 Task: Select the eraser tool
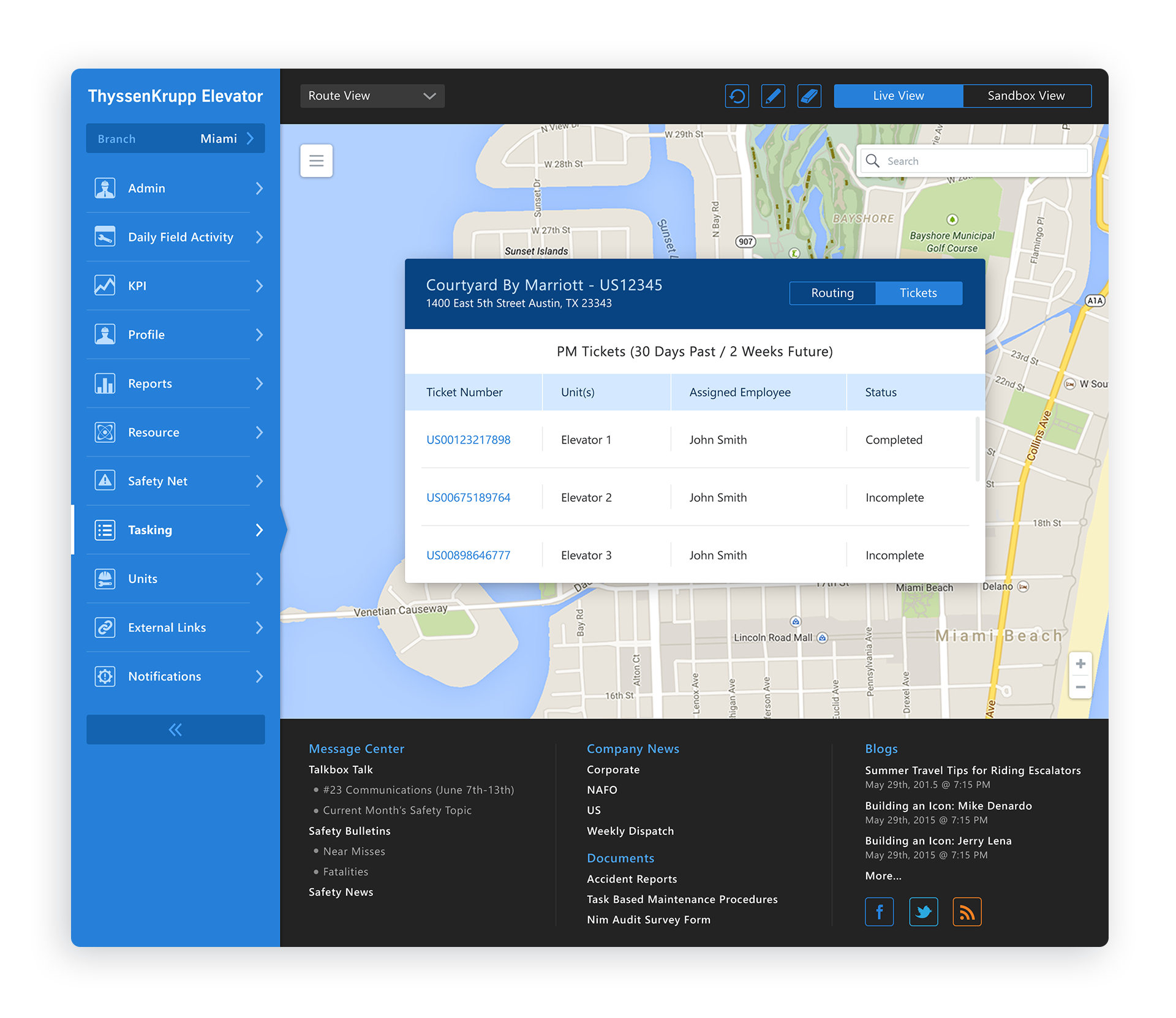point(809,96)
